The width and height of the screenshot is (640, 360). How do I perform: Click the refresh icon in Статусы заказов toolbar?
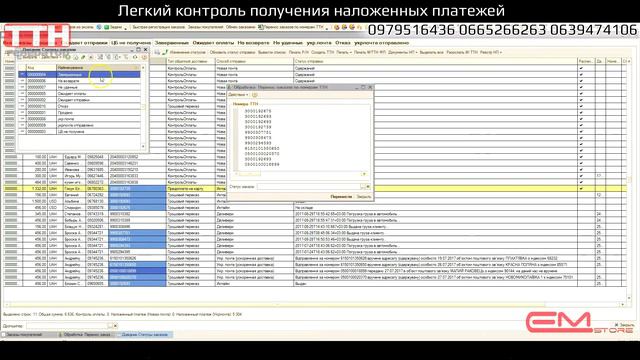pos(135,57)
